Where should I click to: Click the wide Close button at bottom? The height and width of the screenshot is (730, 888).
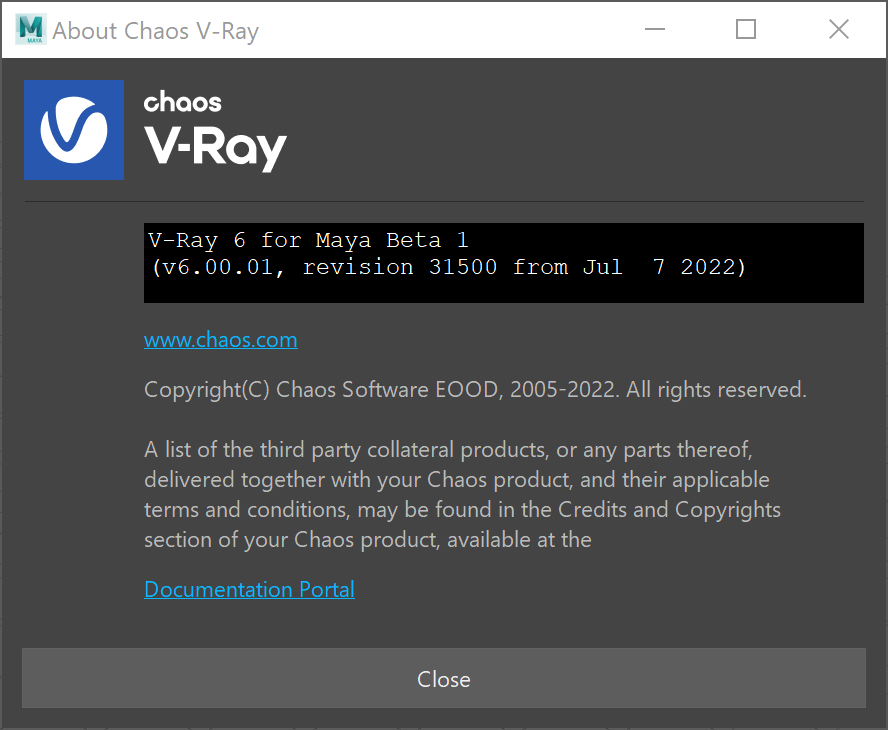tap(444, 678)
